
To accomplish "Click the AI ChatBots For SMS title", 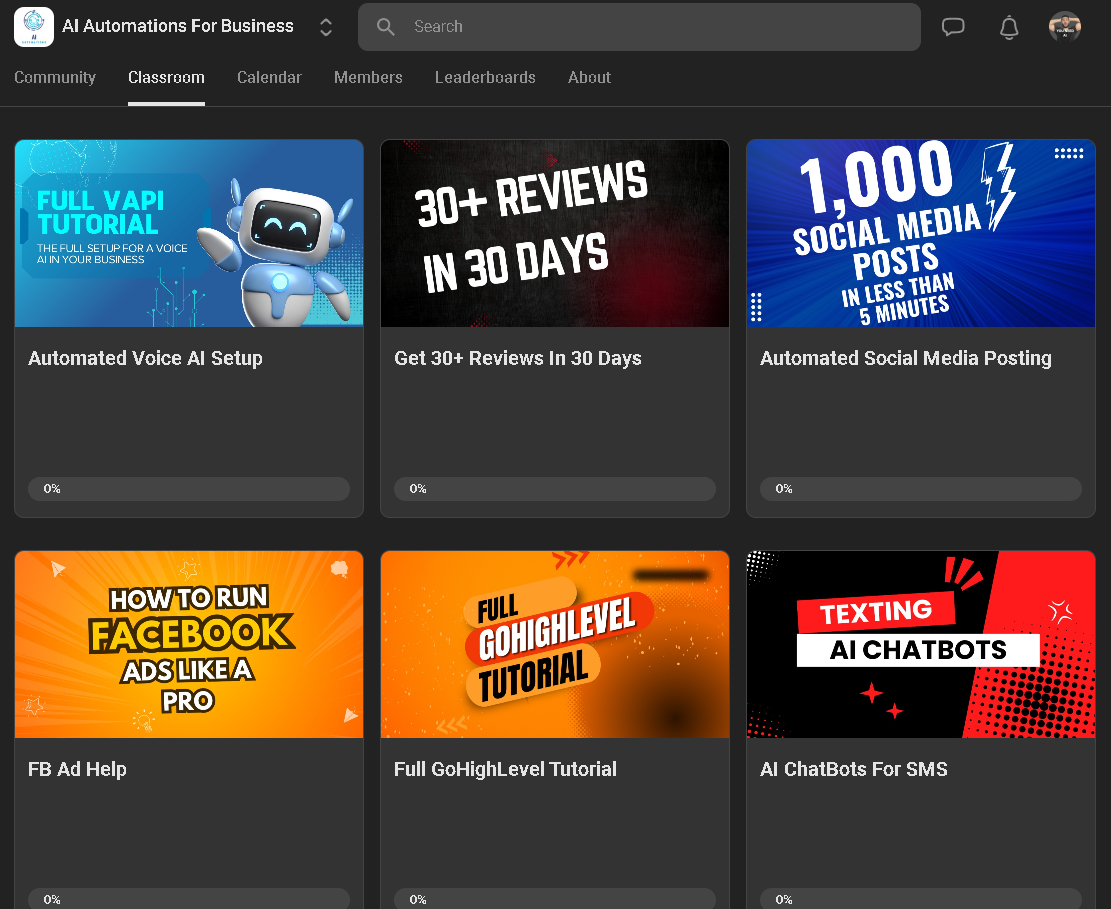I will [x=854, y=769].
